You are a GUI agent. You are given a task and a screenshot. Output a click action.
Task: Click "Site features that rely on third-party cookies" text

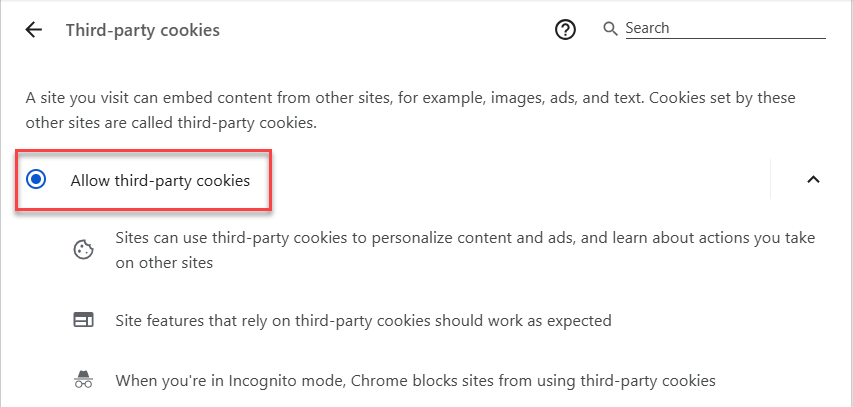click(290, 321)
